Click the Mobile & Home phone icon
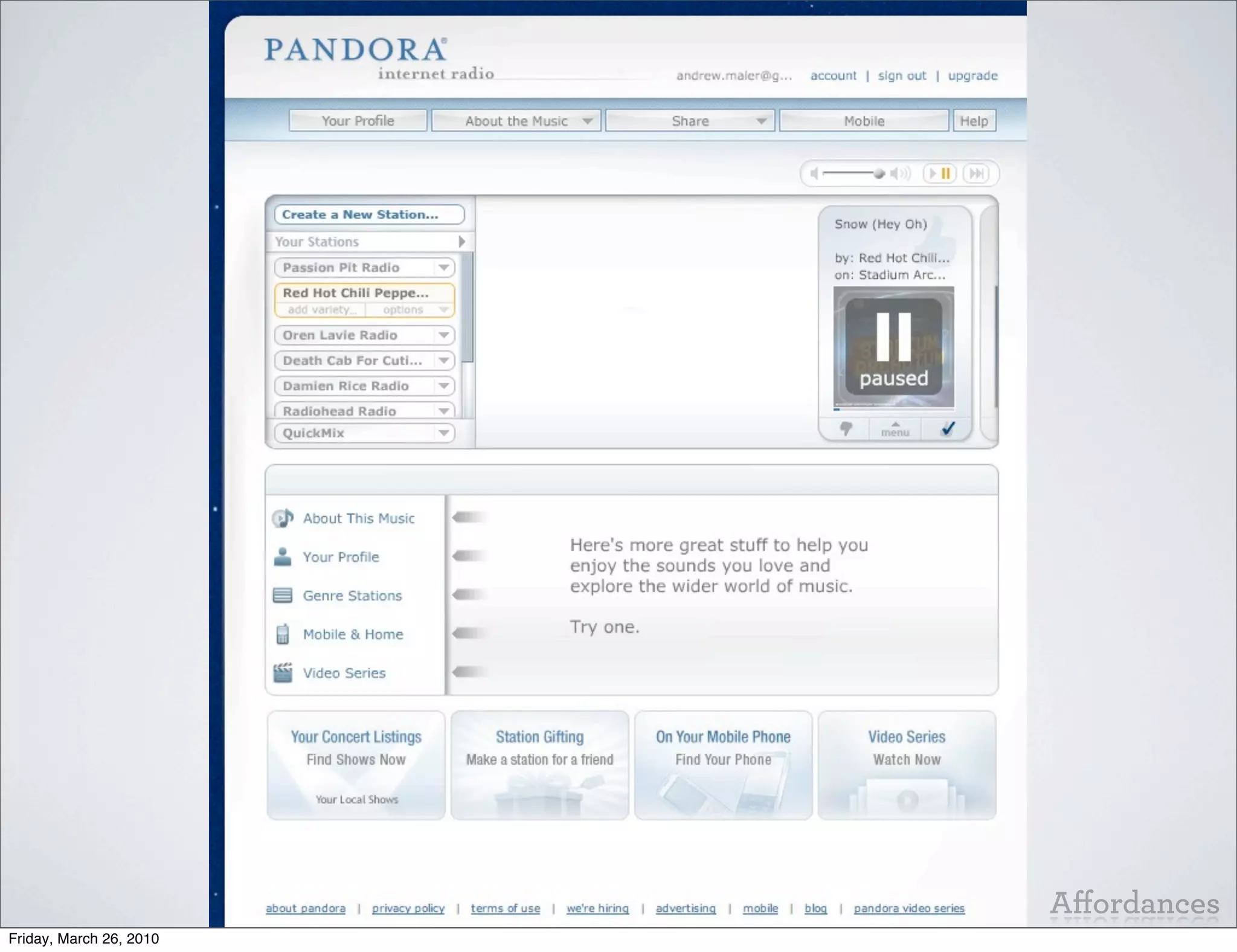This screenshot has width=1237, height=952. tap(282, 634)
